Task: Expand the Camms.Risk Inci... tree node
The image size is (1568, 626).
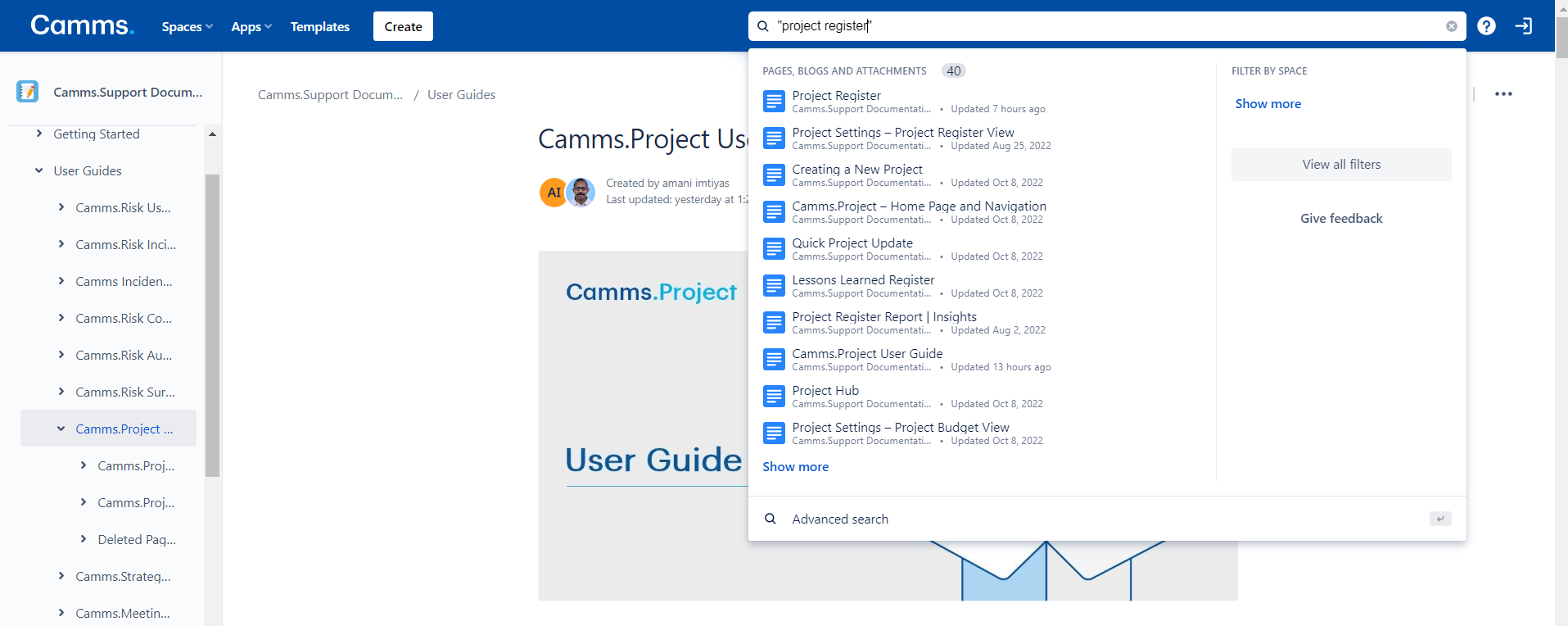Action: click(x=61, y=244)
